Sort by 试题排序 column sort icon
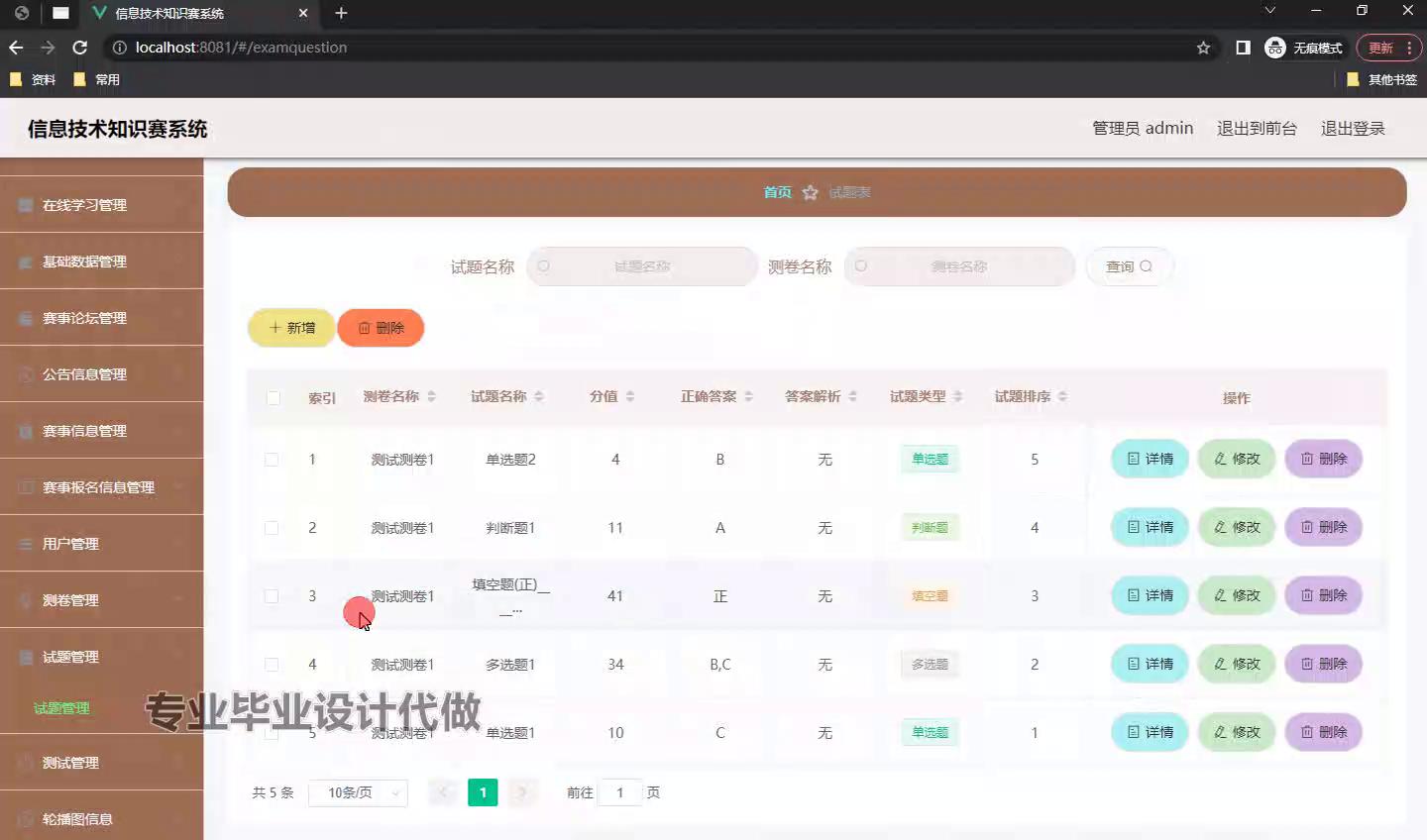 [1062, 397]
